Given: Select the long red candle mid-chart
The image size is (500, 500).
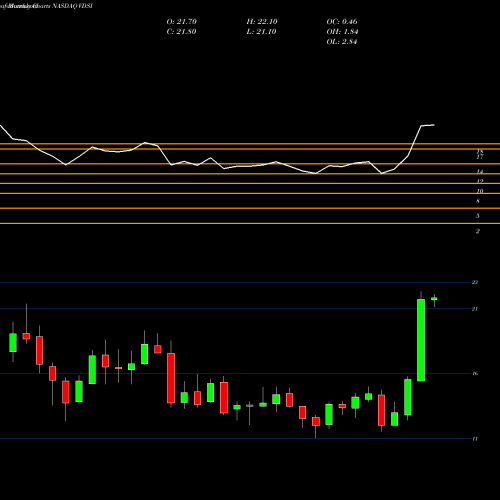Looking at the screenshot, I should pos(171,378).
